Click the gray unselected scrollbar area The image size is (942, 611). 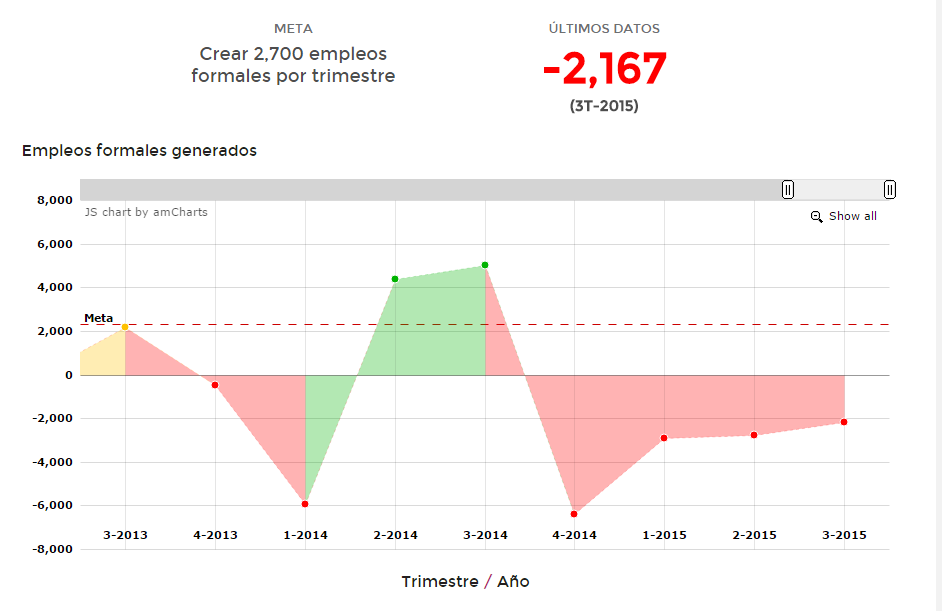click(x=430, y=190)
